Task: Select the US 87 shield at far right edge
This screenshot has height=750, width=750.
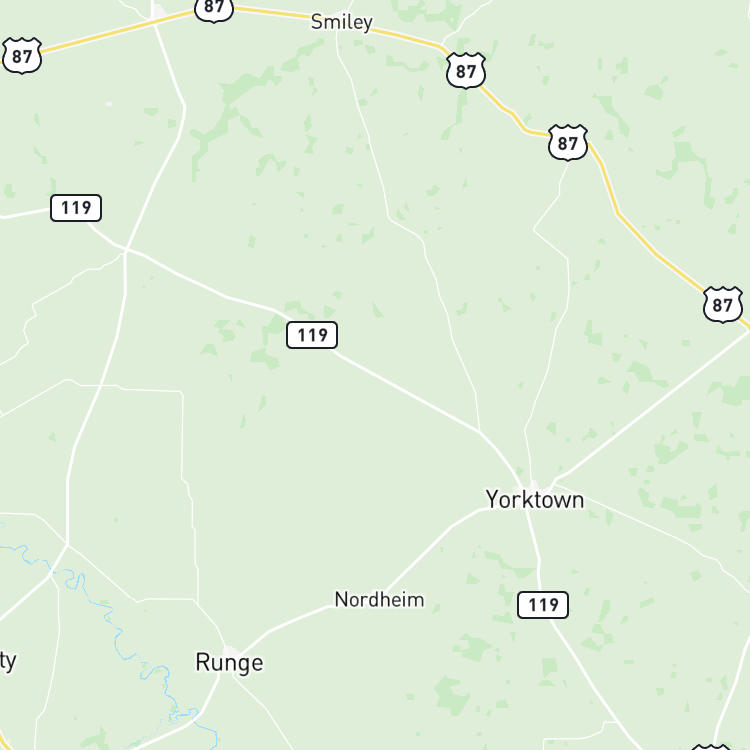Action: (x=723, y=304)
